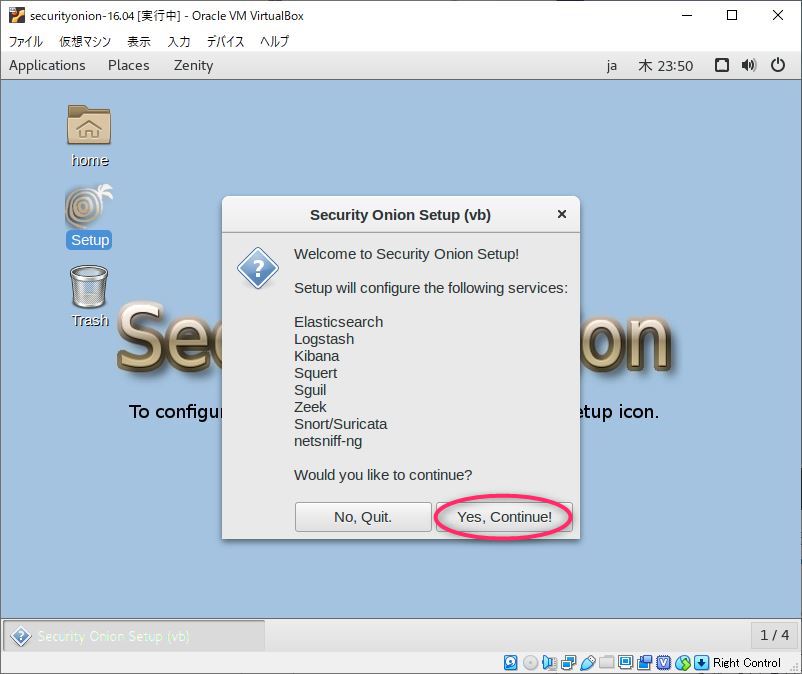Click the display status icon

pos(625,663)
